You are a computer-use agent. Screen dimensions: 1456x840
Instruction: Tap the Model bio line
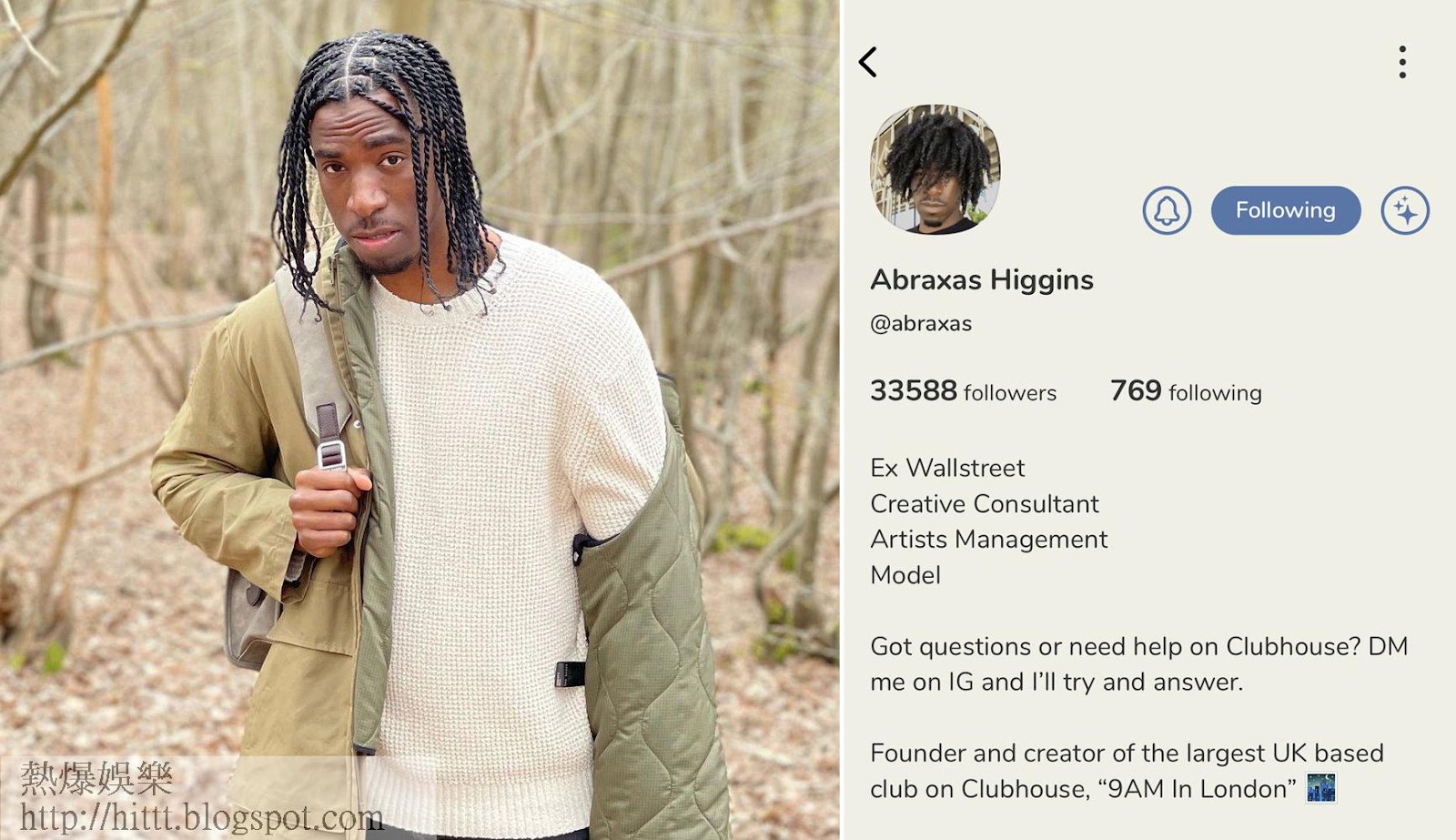pos(905,575)
